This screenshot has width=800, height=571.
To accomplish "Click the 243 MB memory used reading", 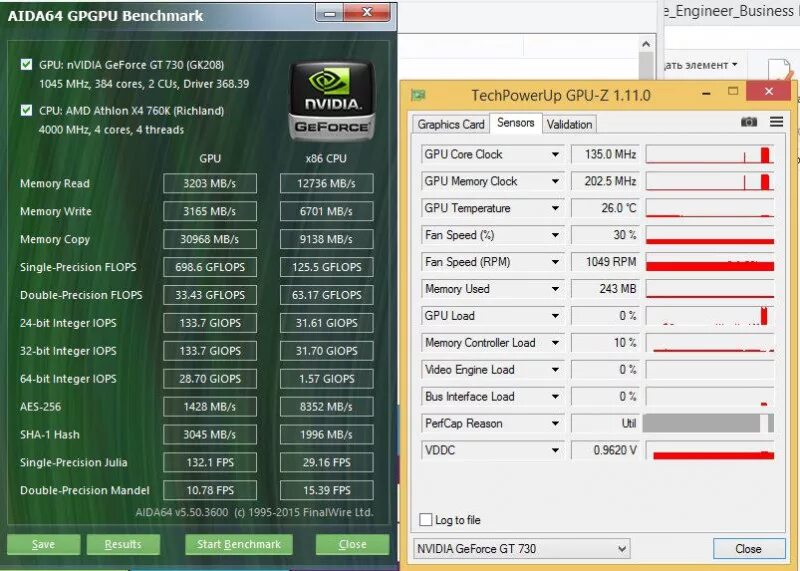I will click(x=605, y=289).
